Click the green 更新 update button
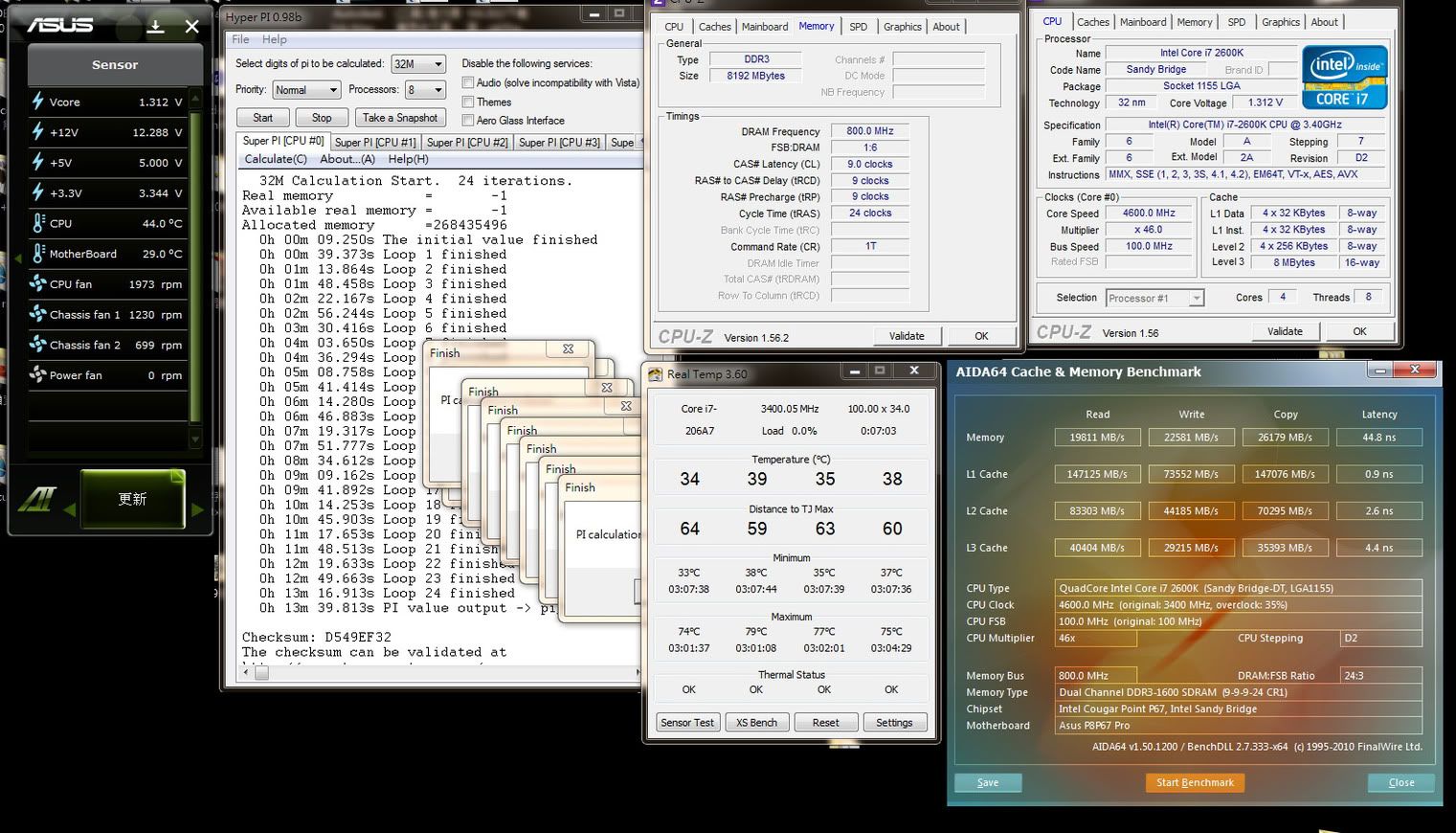Viewport: 1456px width, 833px height. (x=132, y=499)
